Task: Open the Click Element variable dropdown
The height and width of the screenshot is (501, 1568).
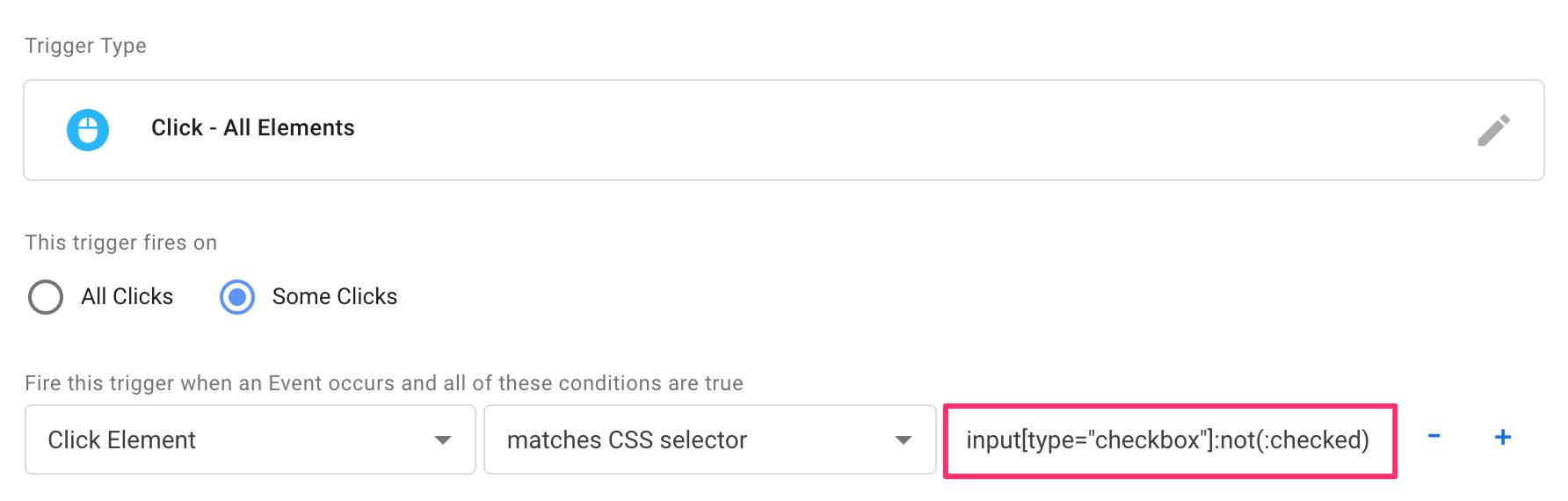Action: [x=250, y=439]
